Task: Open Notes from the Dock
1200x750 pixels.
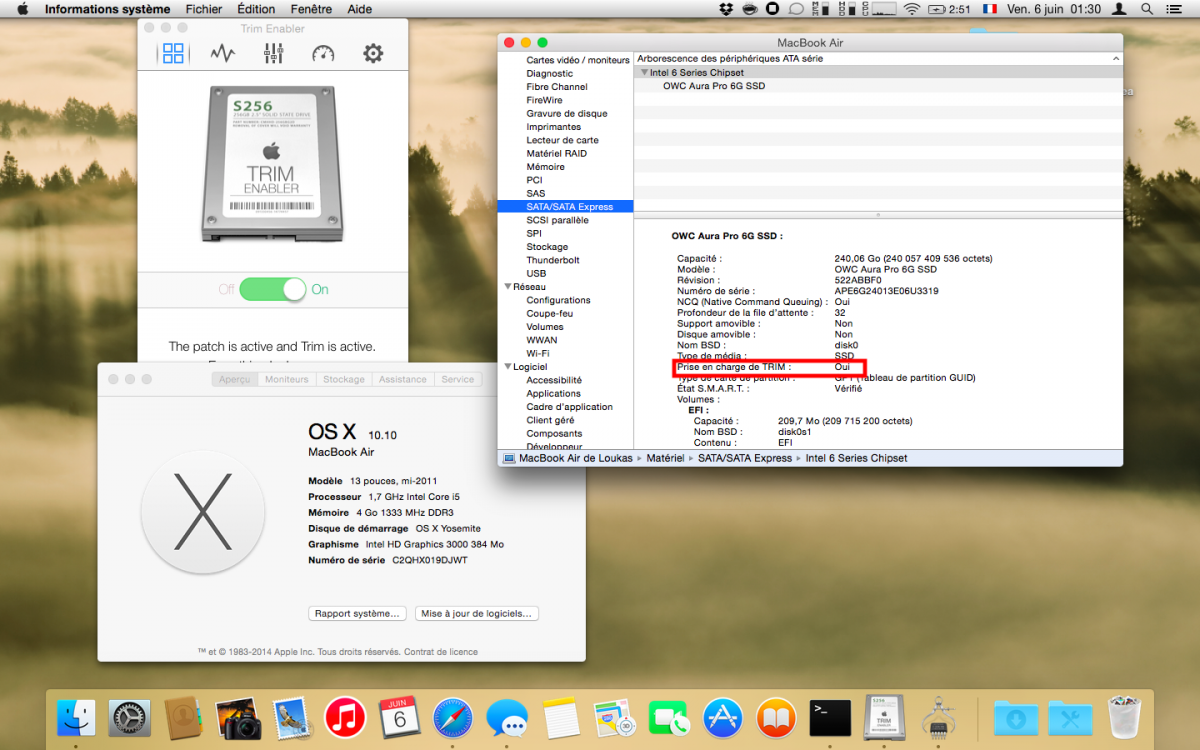Action: (x=562, y=717)
